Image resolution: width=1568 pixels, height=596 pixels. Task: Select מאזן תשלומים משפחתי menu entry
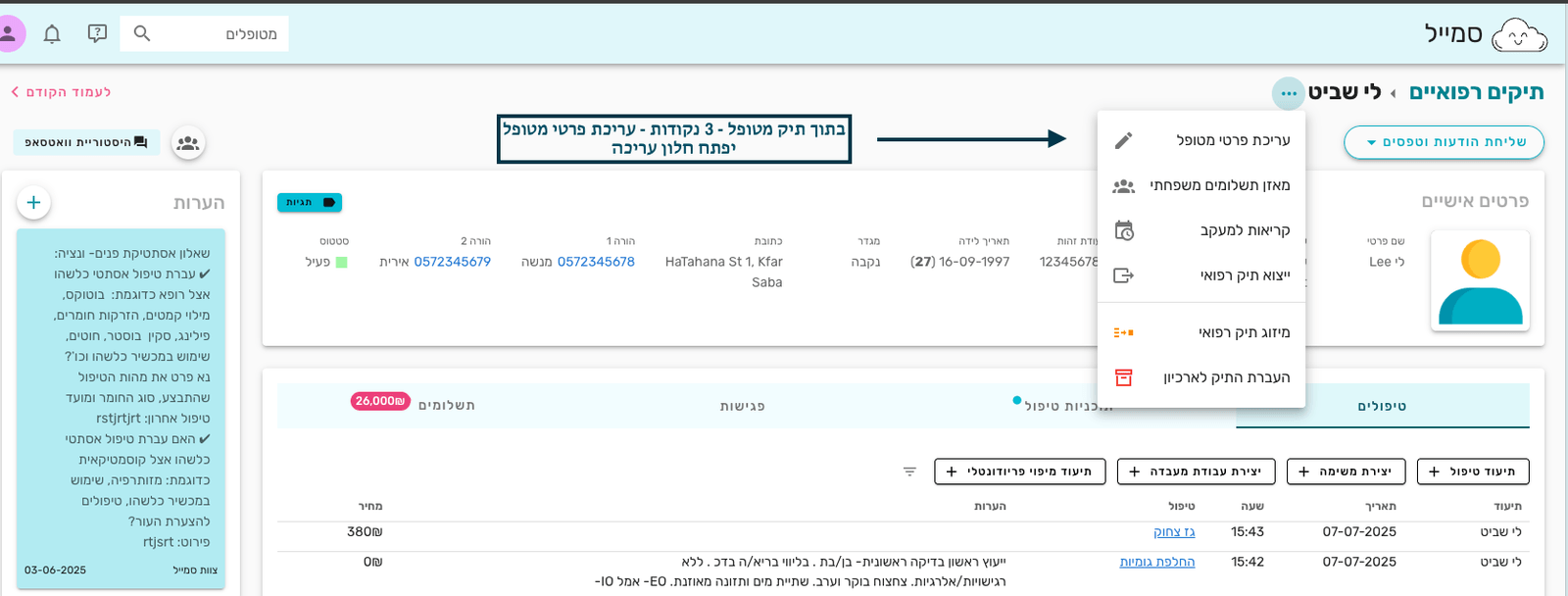[1201, 185]
